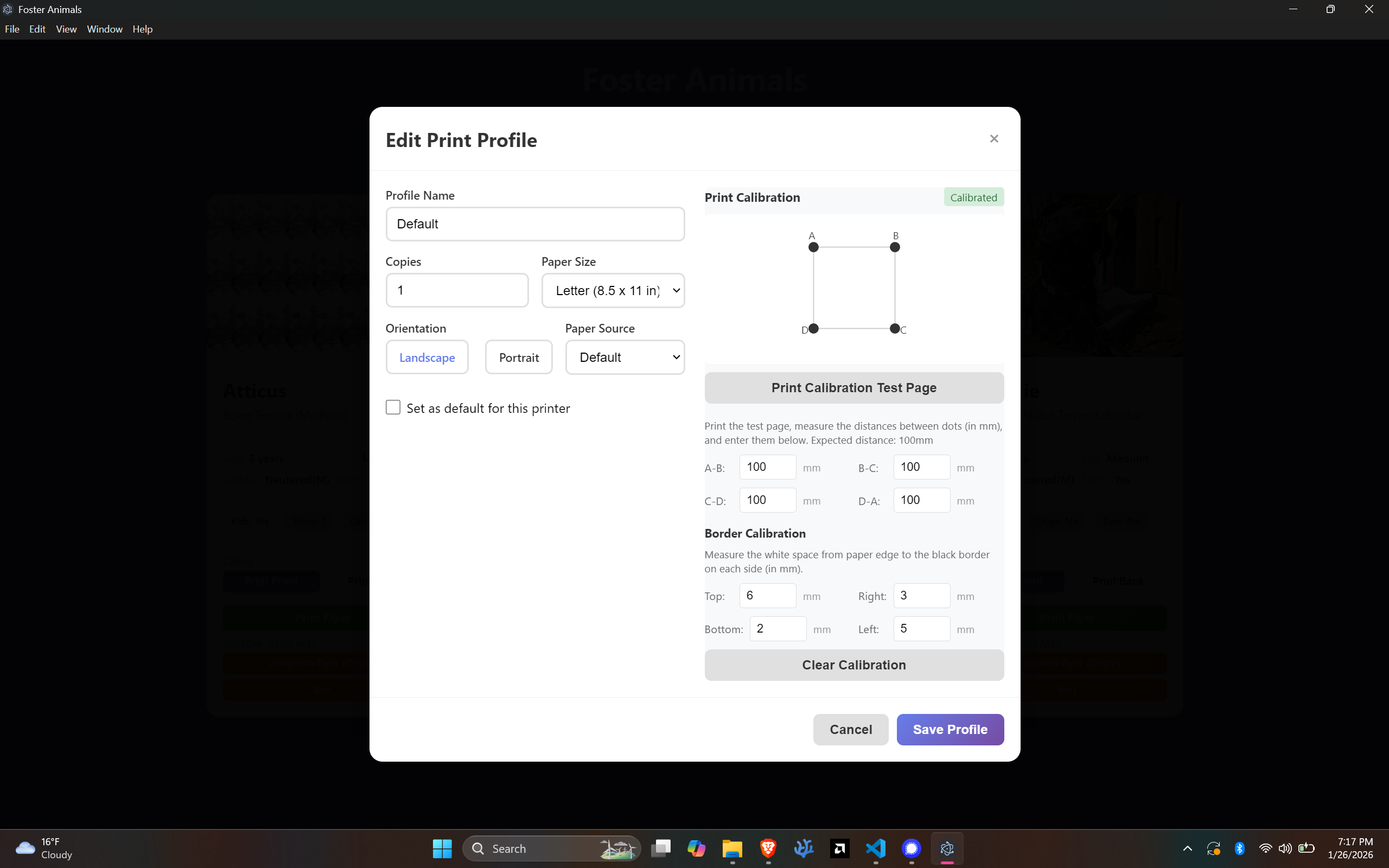Viewport: 1389px width, 868px height.
Task: Open File Explorer in taskbar
Action: pos(732,848)
